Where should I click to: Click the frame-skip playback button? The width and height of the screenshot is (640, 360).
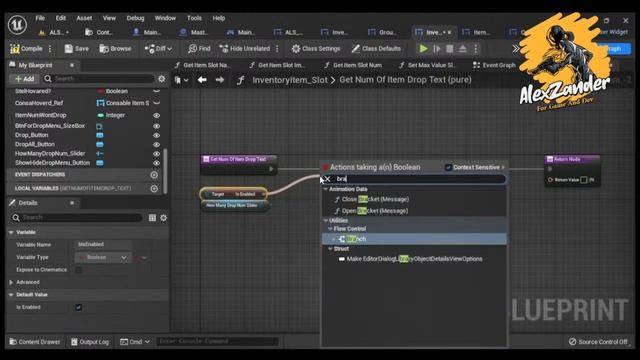tap(437, 49)
